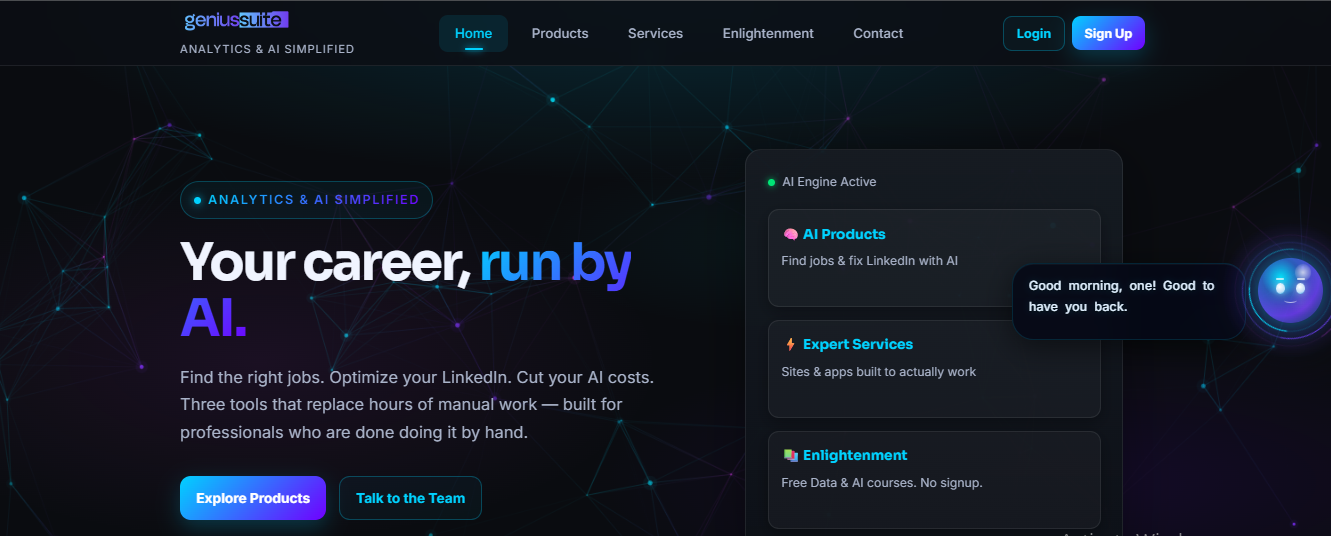Open the Contact page link

878,33
